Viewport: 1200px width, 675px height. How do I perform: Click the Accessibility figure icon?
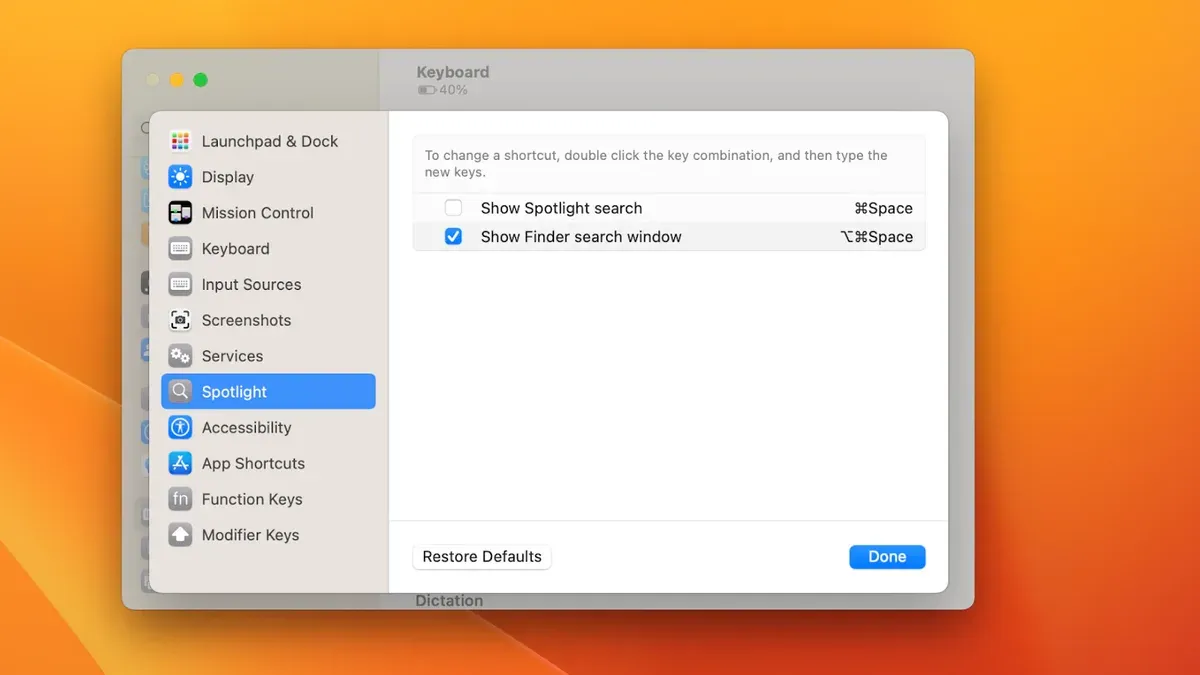pos(180,428)
